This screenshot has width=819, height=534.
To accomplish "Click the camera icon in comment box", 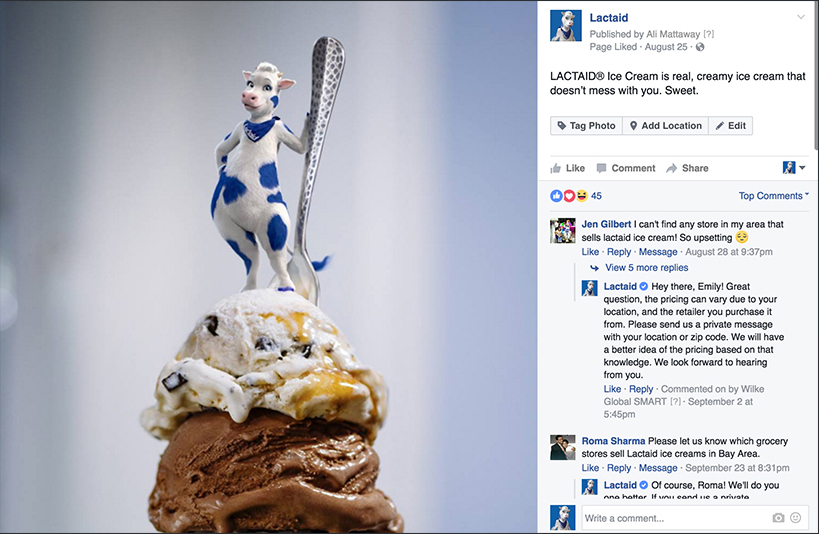I will pos(778,518).
